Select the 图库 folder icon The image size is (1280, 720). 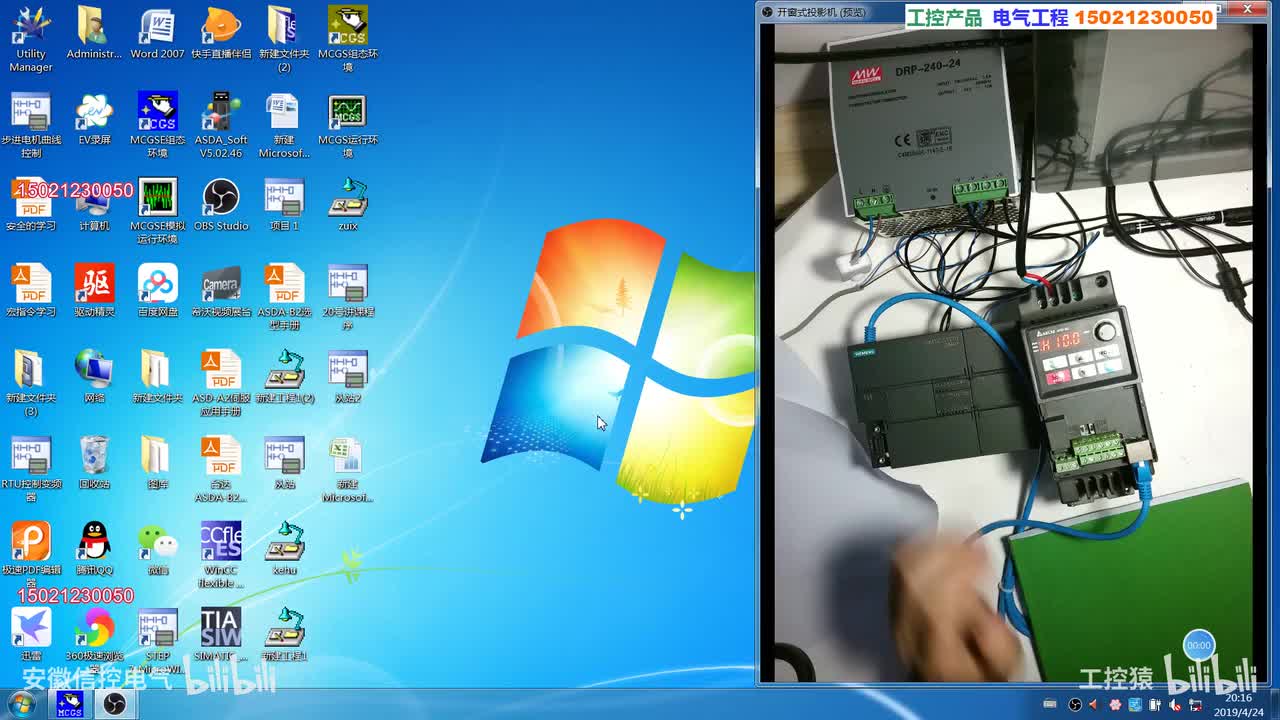(x=157, y=464)
